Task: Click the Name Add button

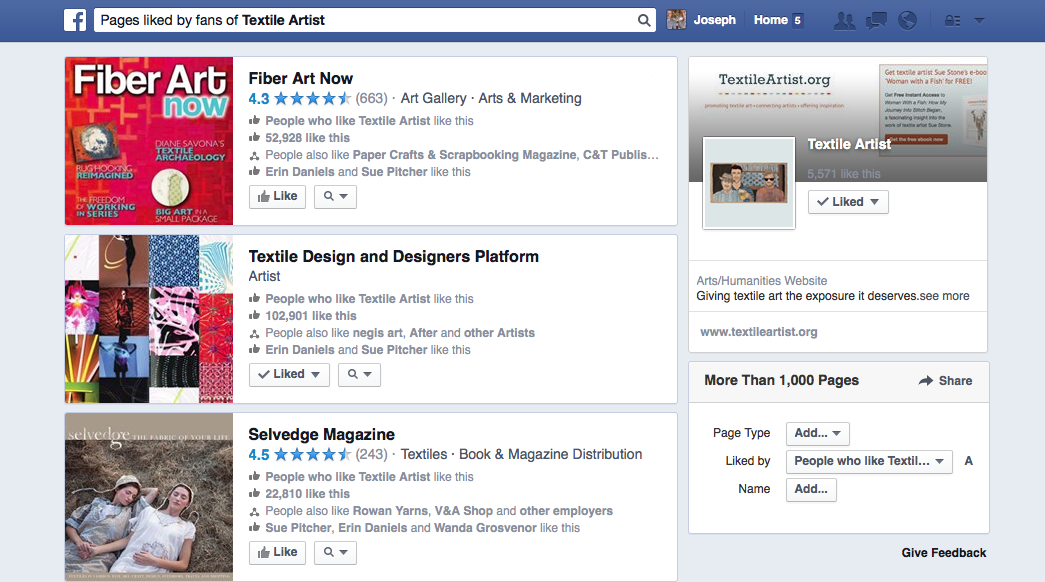Action: tap(810, 489)
